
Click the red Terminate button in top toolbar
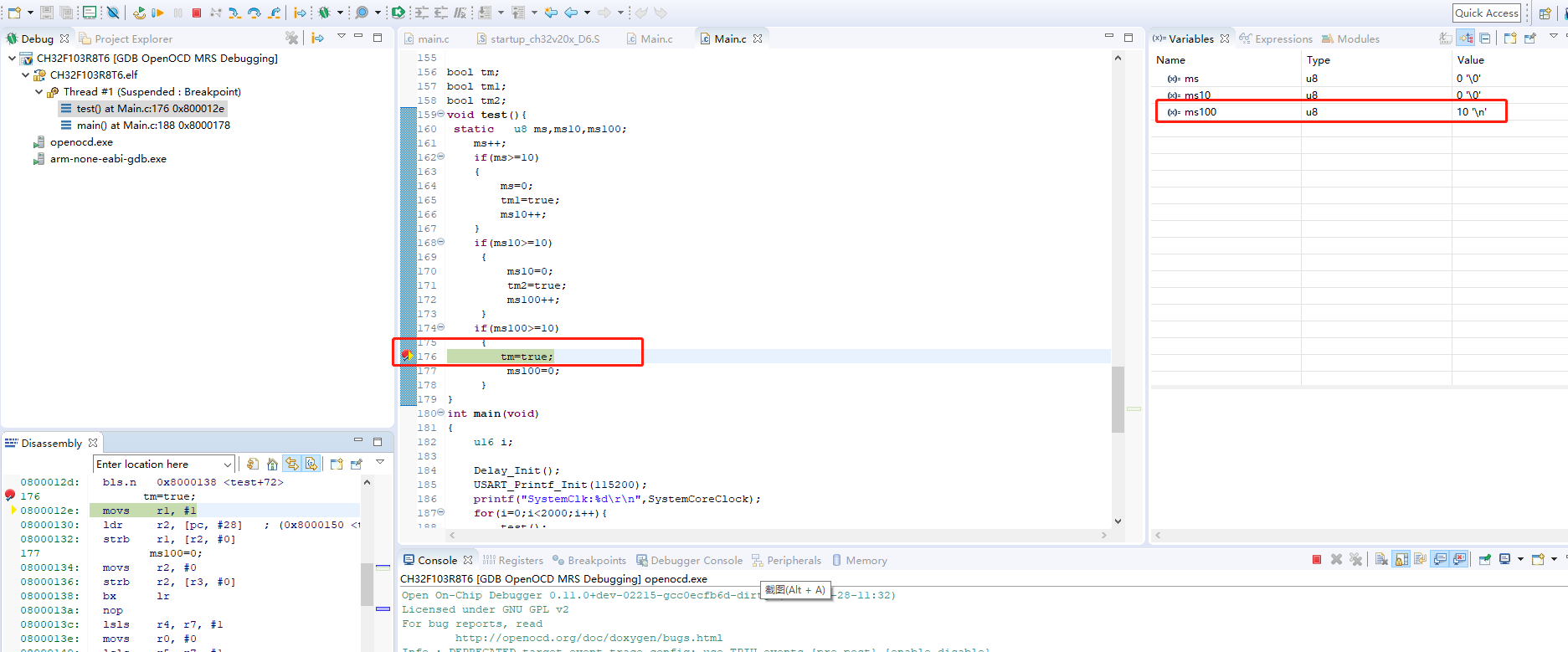click(x=196, y=13)
